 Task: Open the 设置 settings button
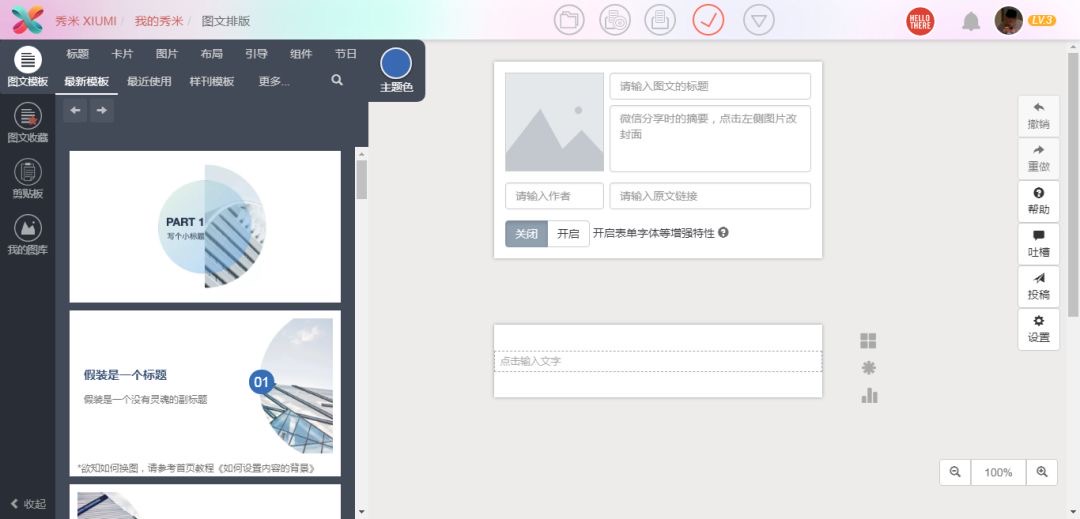(x=1039, y=329)
